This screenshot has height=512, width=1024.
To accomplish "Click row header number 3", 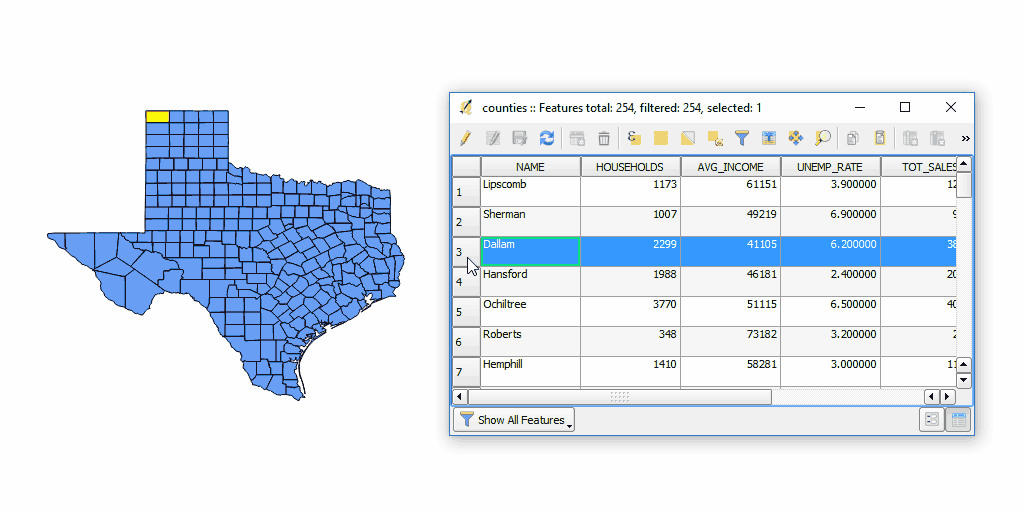I will point(466,252).
